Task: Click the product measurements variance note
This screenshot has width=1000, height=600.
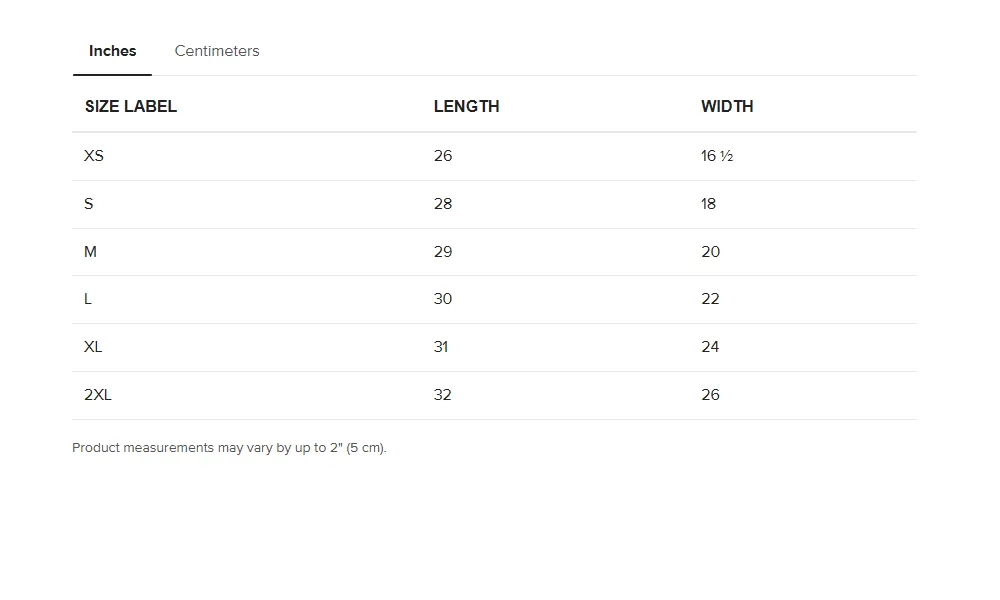Action: coord(229,448)
